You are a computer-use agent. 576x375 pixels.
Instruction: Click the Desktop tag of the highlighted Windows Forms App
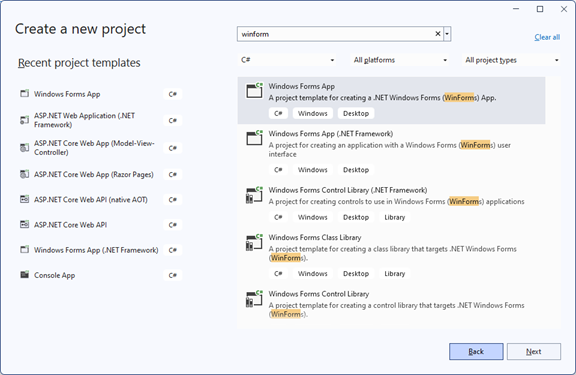[x=356, y=113]
